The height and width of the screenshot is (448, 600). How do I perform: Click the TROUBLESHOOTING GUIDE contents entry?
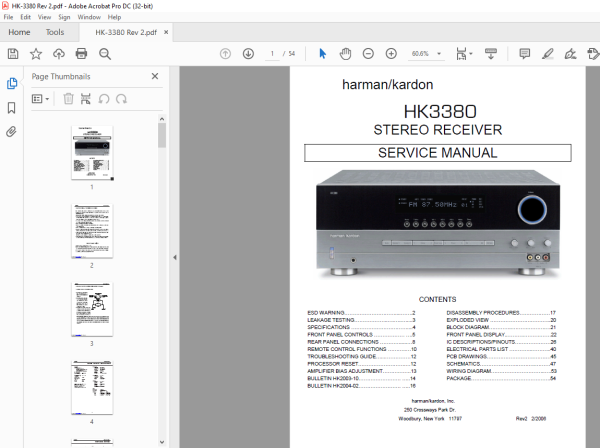362,356
